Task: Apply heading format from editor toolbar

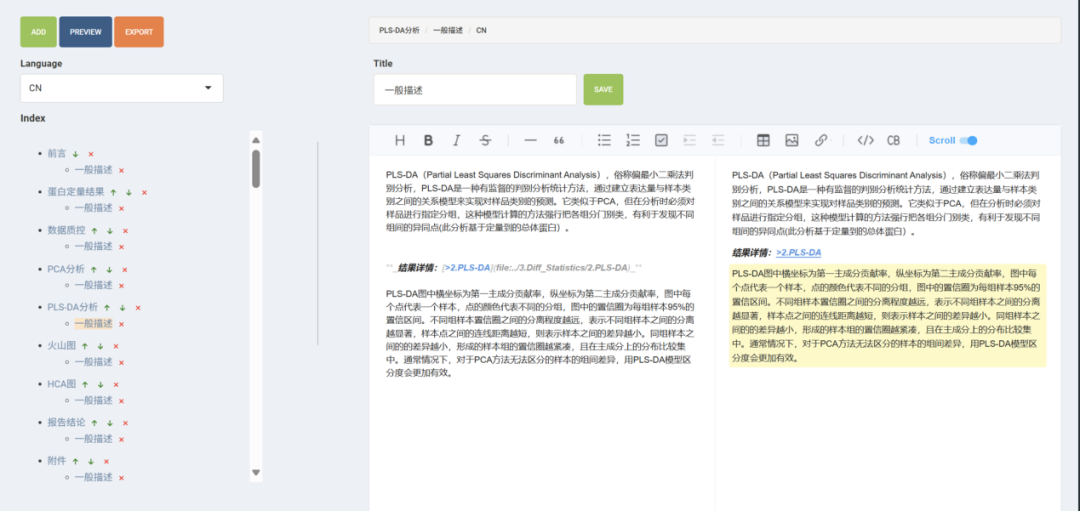Action: (x=399, y=140)
